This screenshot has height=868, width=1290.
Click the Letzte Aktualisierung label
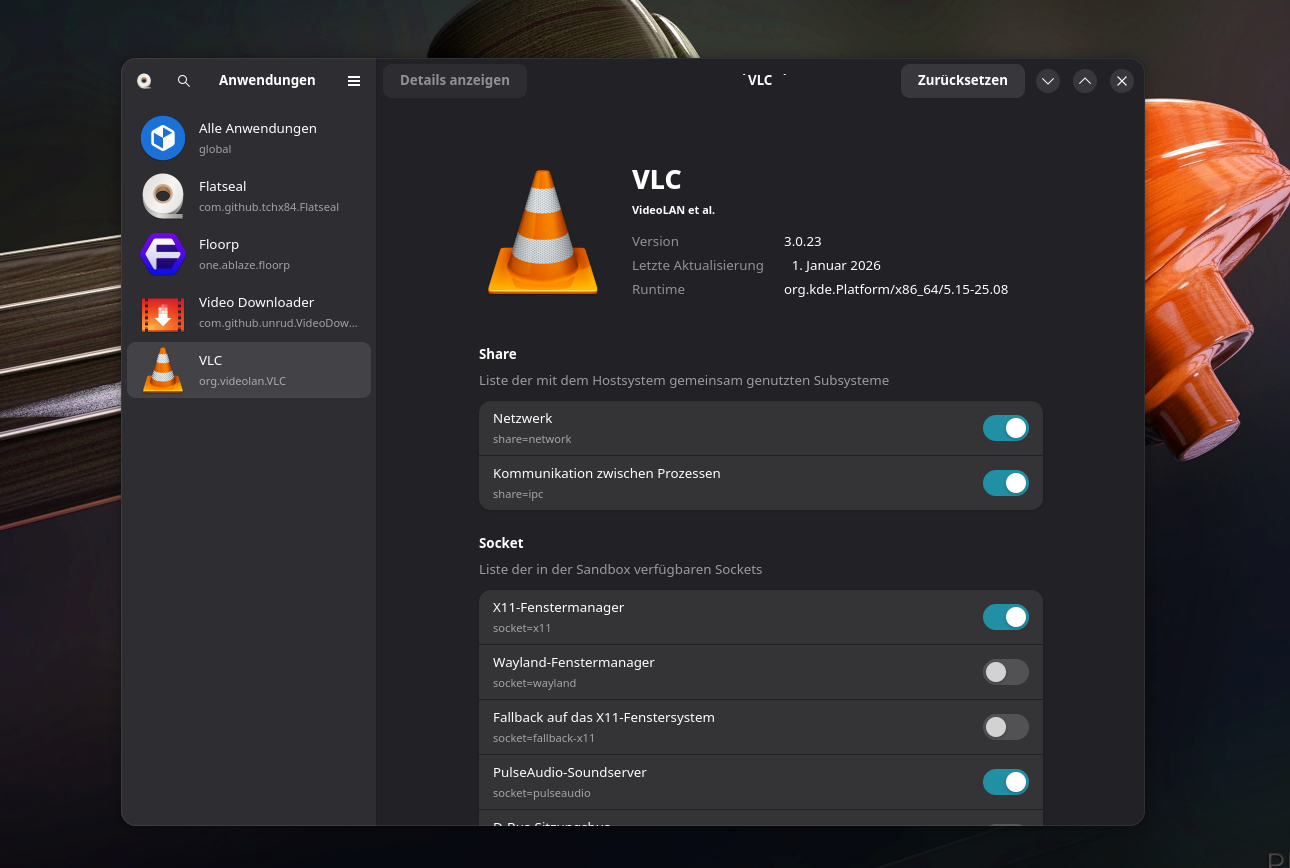(x=698, y=266)
